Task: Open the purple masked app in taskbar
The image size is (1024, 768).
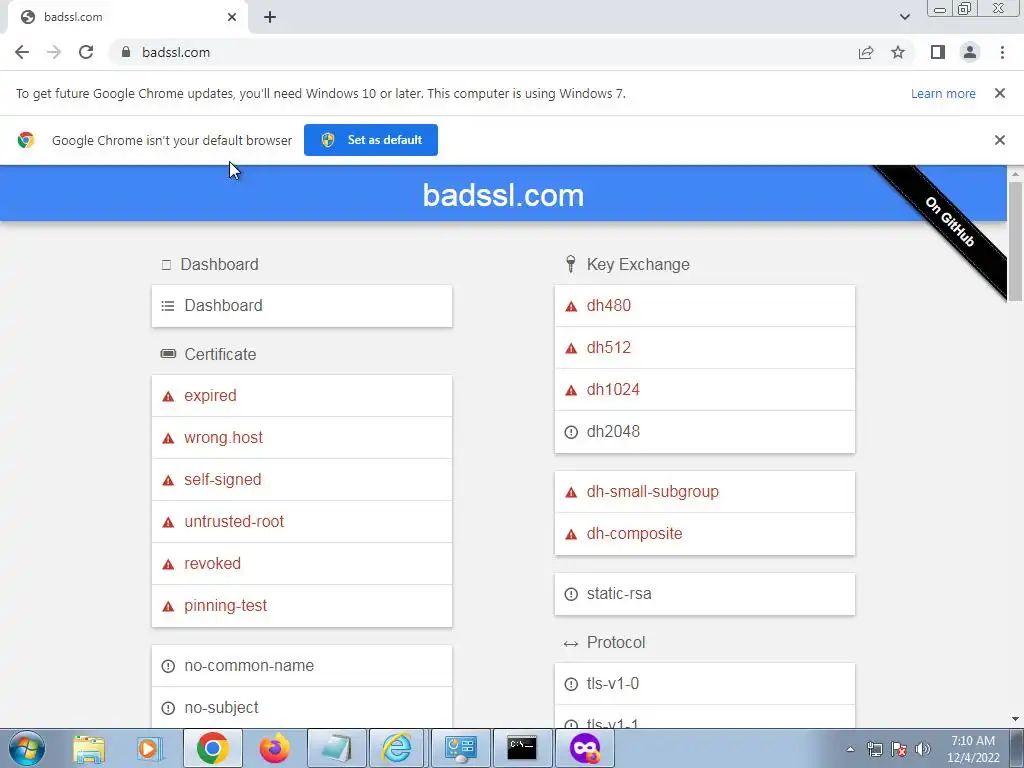Action: (x=584, y=748)
